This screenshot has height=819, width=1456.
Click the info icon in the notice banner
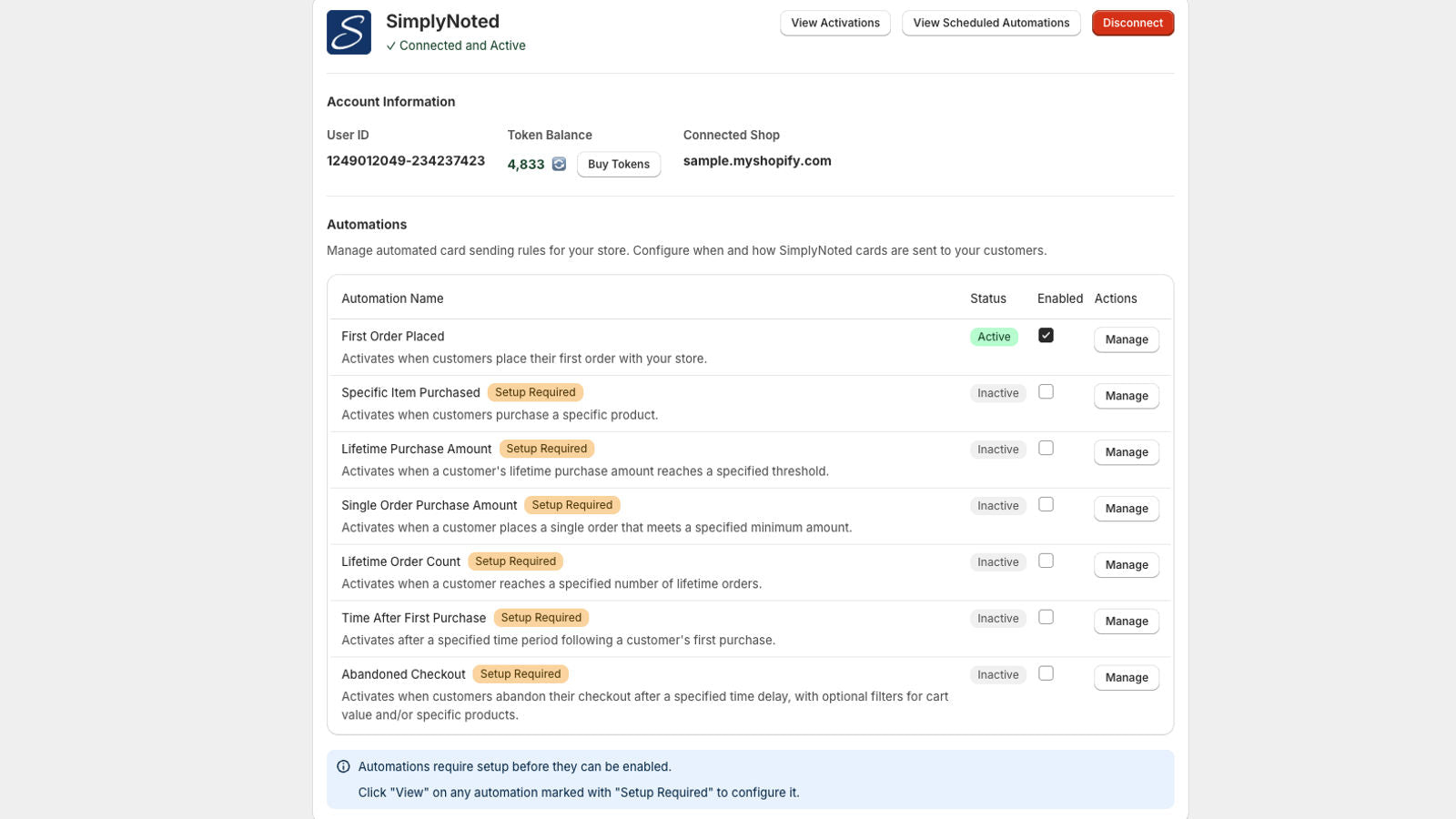click(x=343, y=767)
